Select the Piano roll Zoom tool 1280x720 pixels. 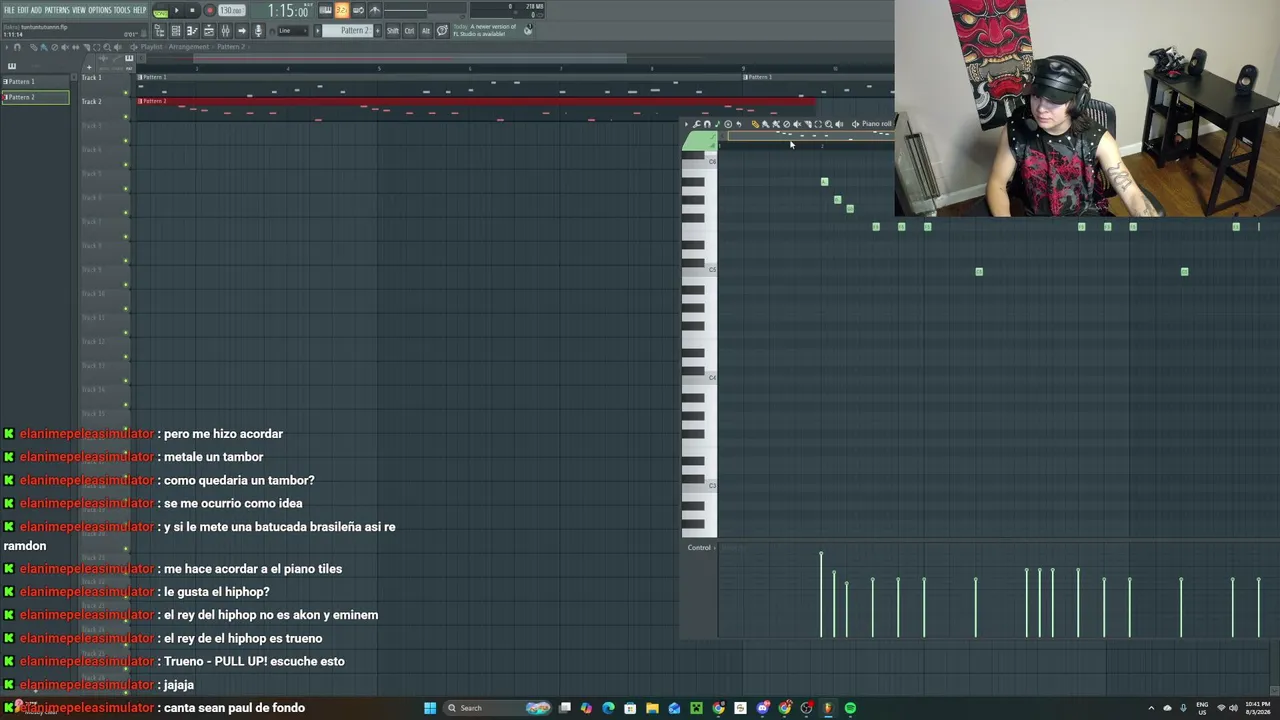click(828, 124)
